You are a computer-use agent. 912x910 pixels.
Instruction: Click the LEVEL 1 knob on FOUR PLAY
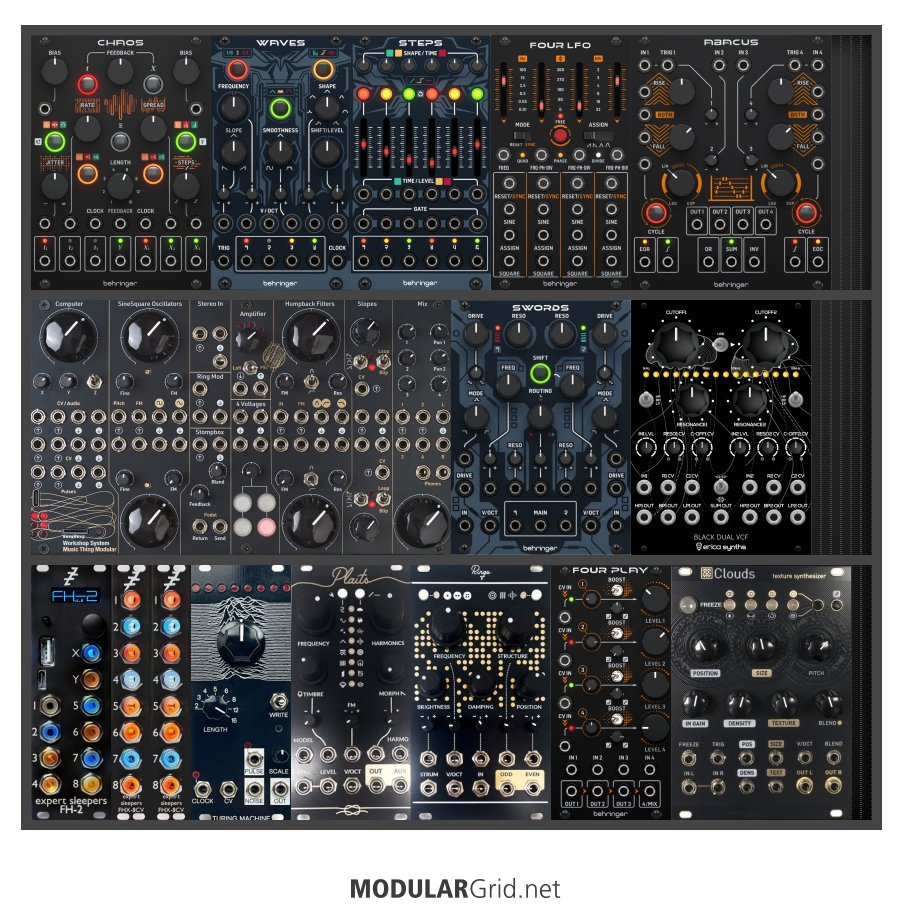656,598
